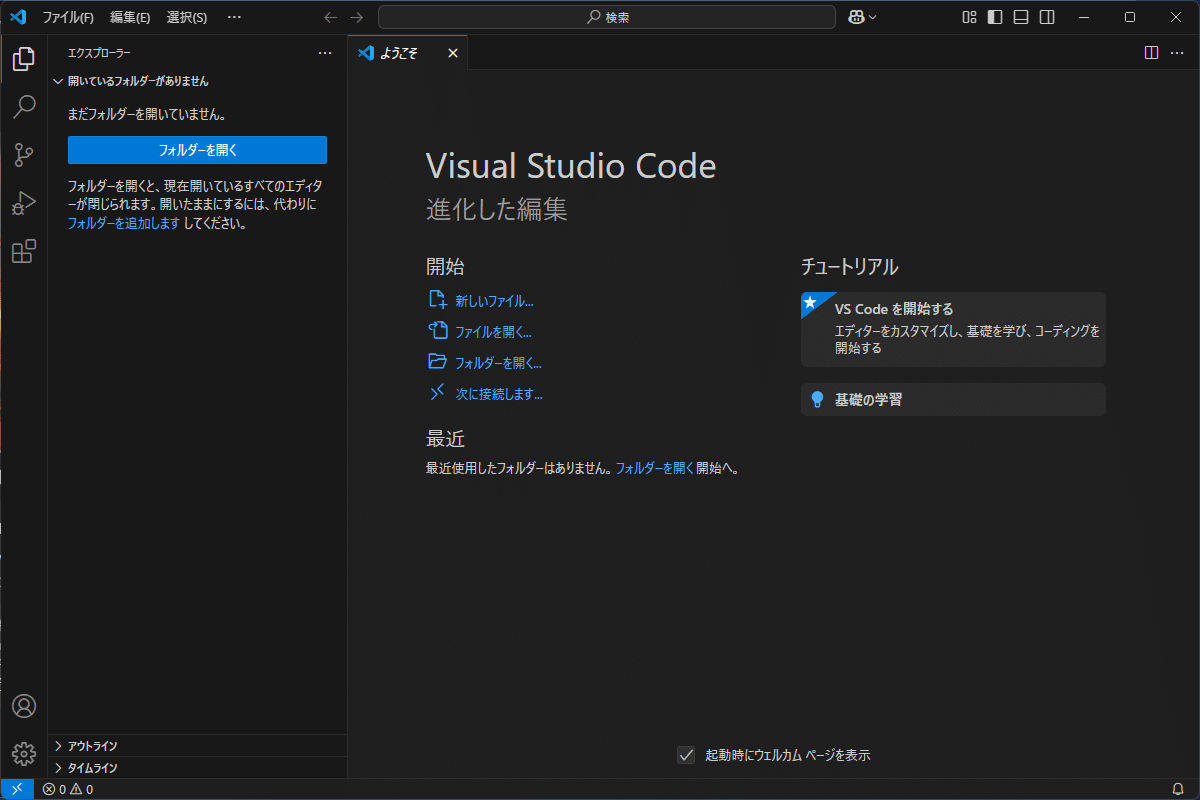The height and width of the screenshot is (800, 1200).
Task: Open the ファイル(F) menu
Action: coord(68,17)
